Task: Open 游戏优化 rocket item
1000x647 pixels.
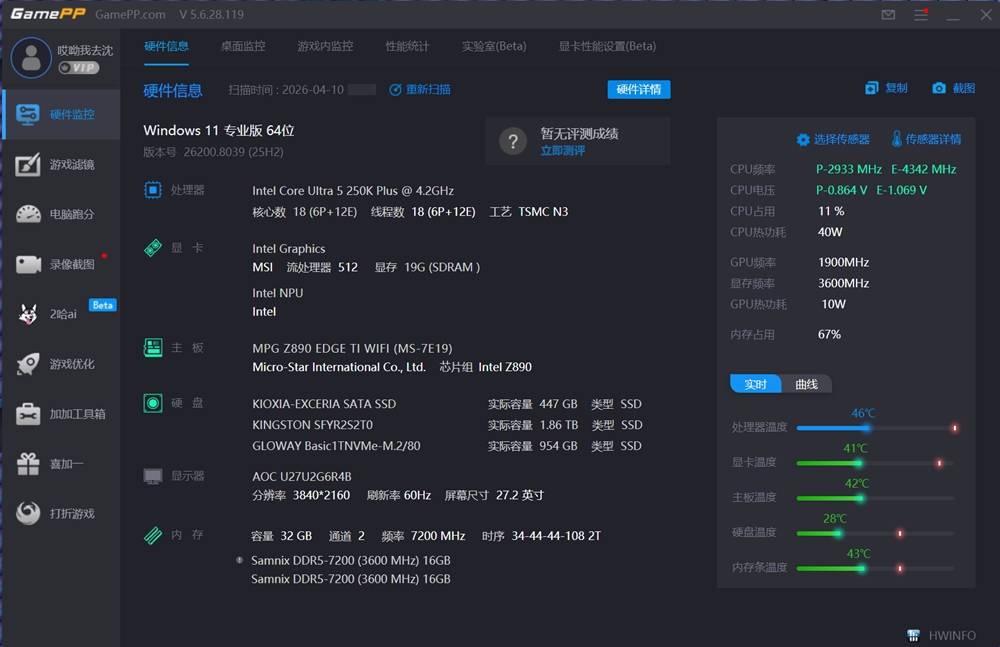Action: point(61,364)
